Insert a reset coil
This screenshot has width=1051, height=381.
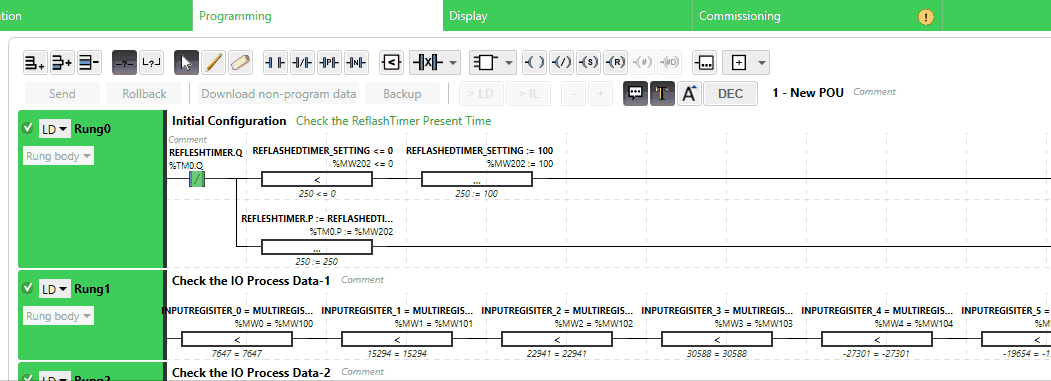point(615,63)
